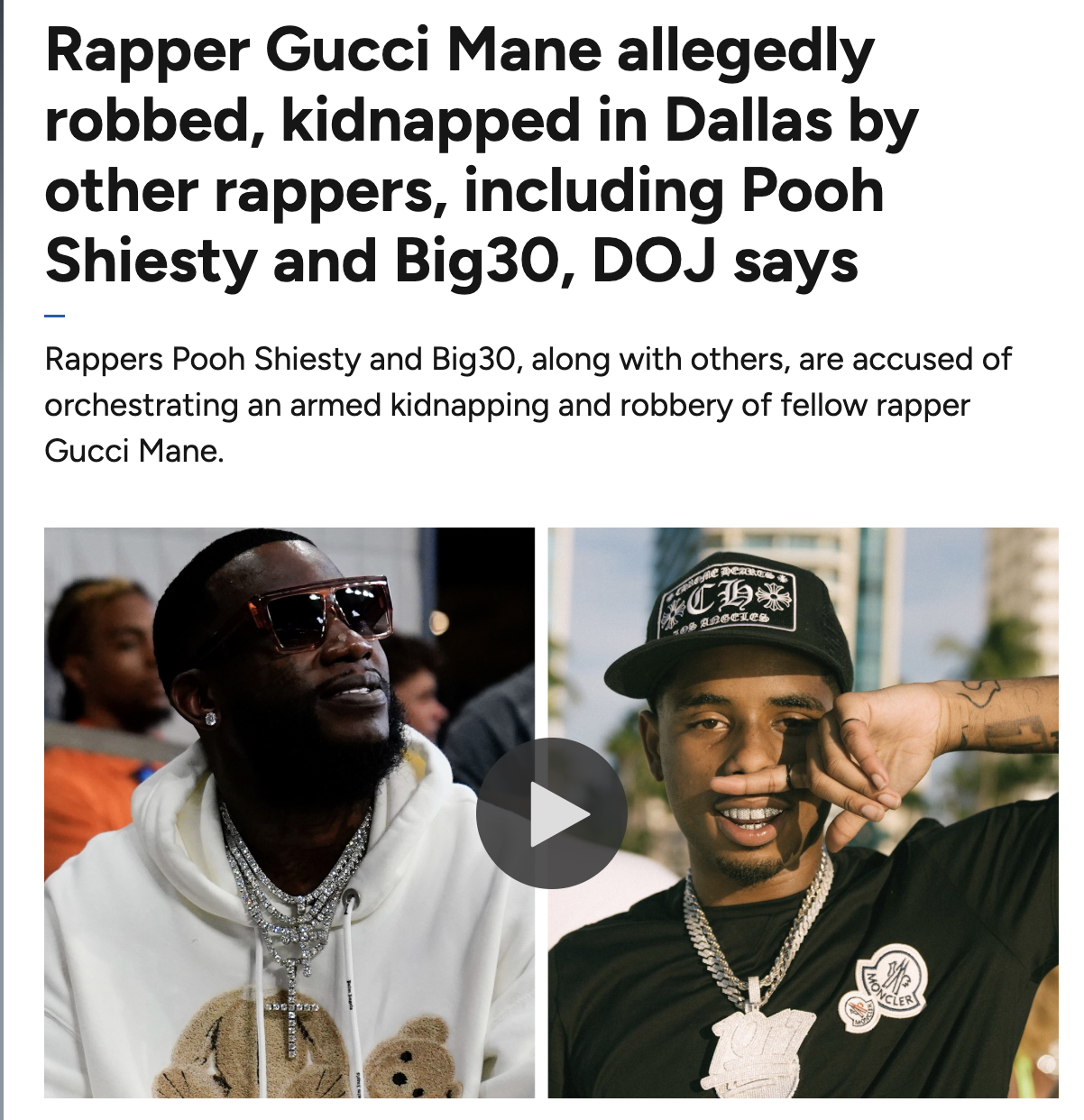Open the left photo of man in white hoodie
Image resolution: width=1084 pixels, height=1120 pixels.
tap(289, 812)
